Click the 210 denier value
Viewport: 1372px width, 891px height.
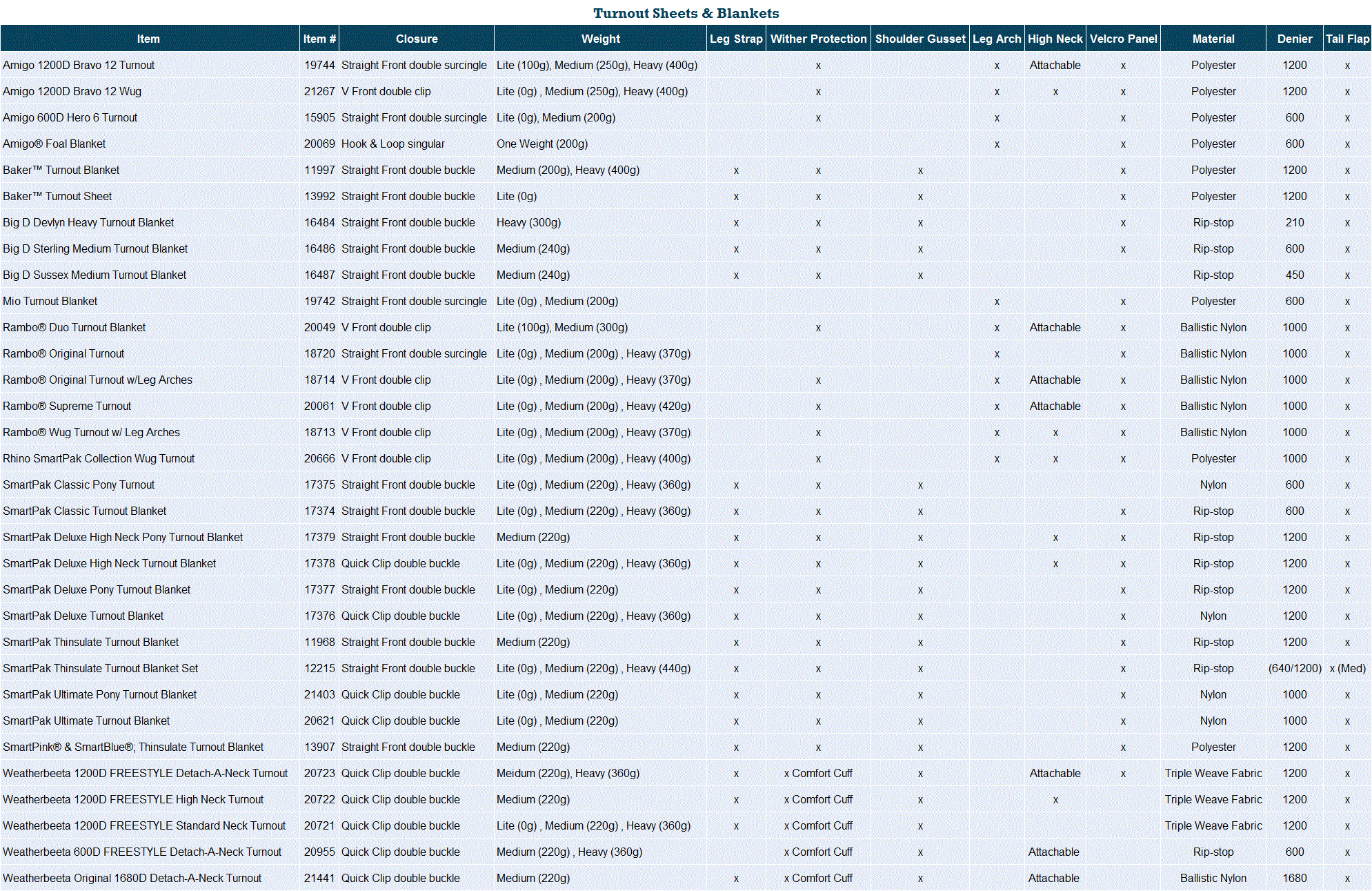click(1295, 222)
